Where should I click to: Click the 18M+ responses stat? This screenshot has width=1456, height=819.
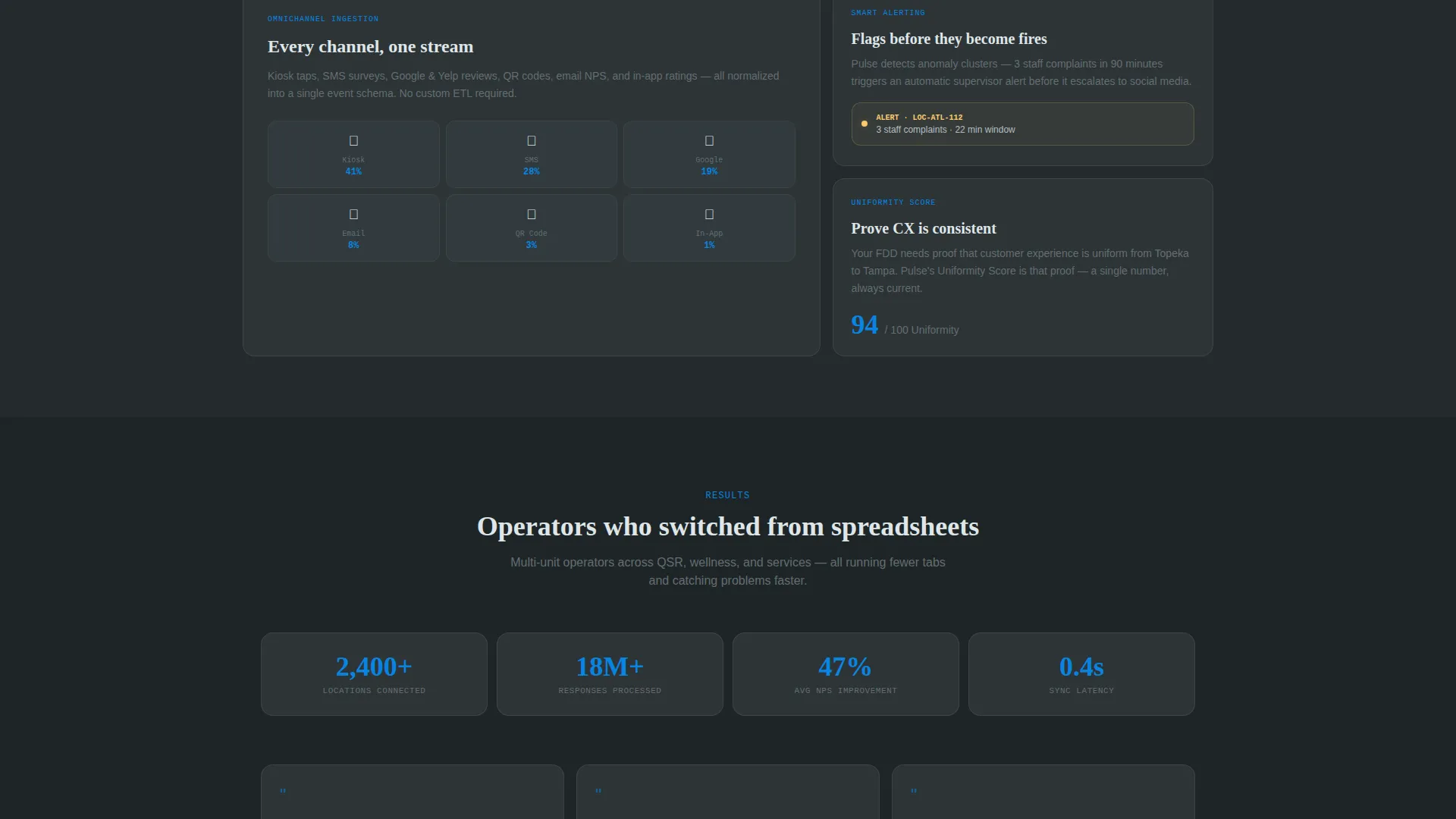[610, 667]
